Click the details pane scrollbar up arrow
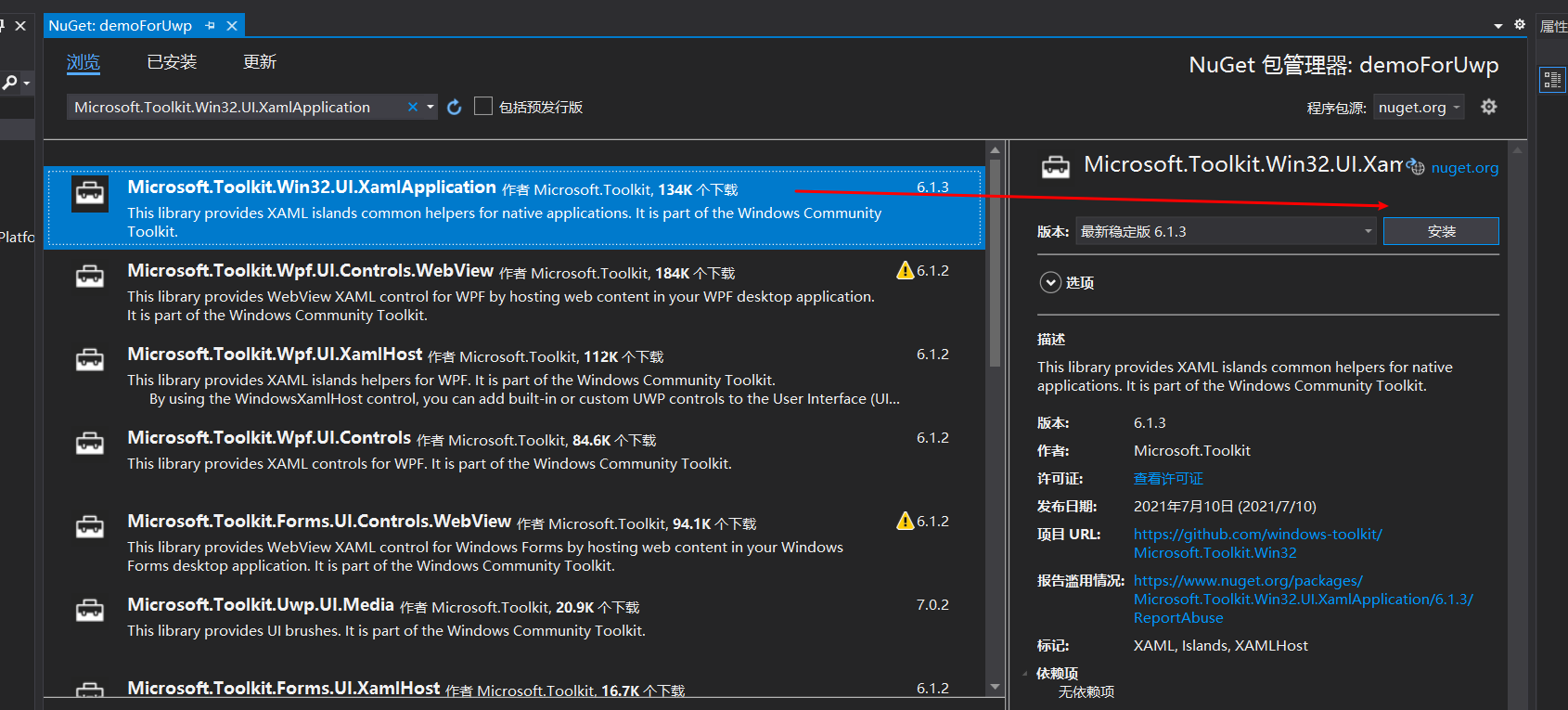The width and height of the screenshot is (1568, 710). pyautogui.click(x=1518, y=150)
